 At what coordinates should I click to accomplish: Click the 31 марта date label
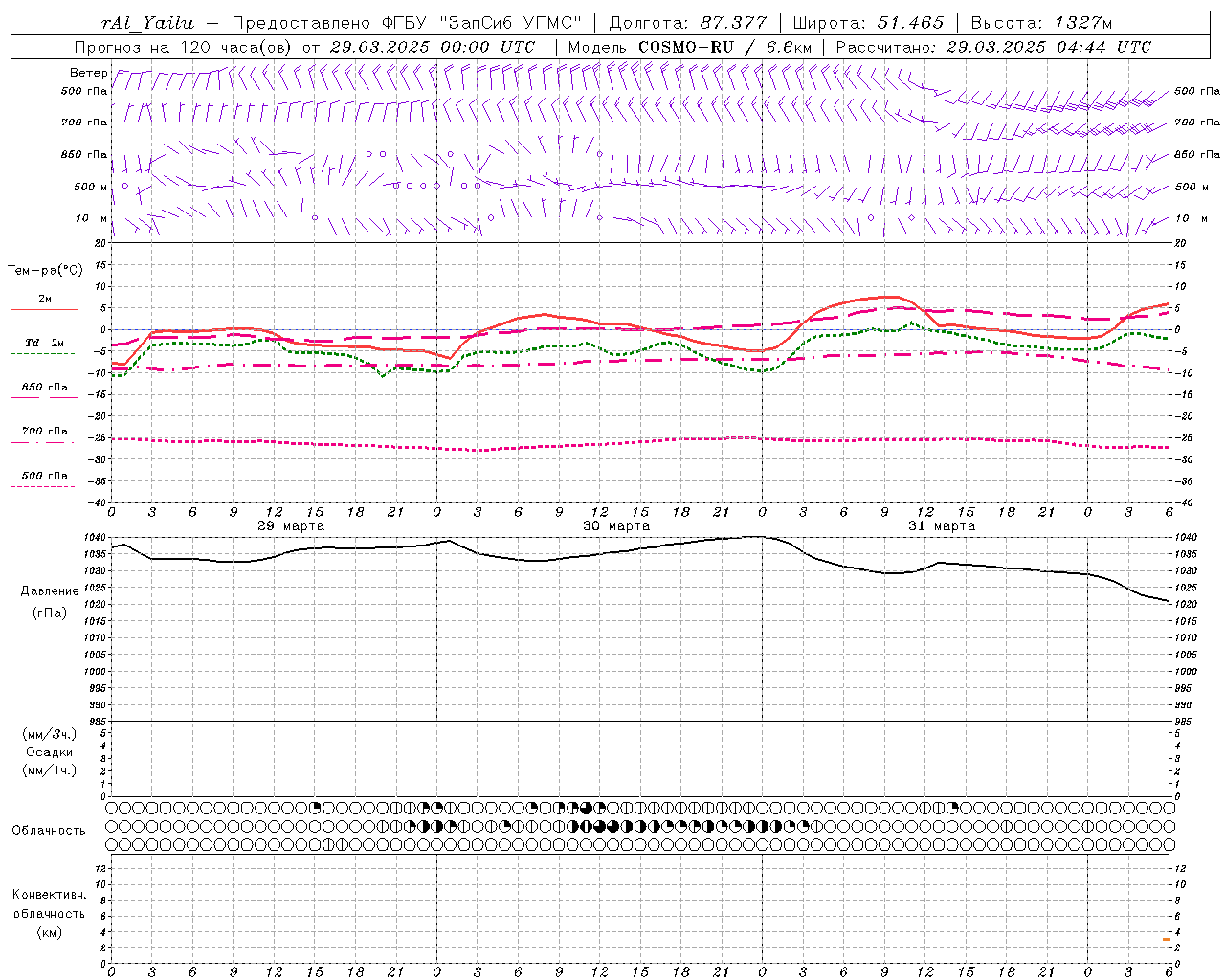point(942,526)
